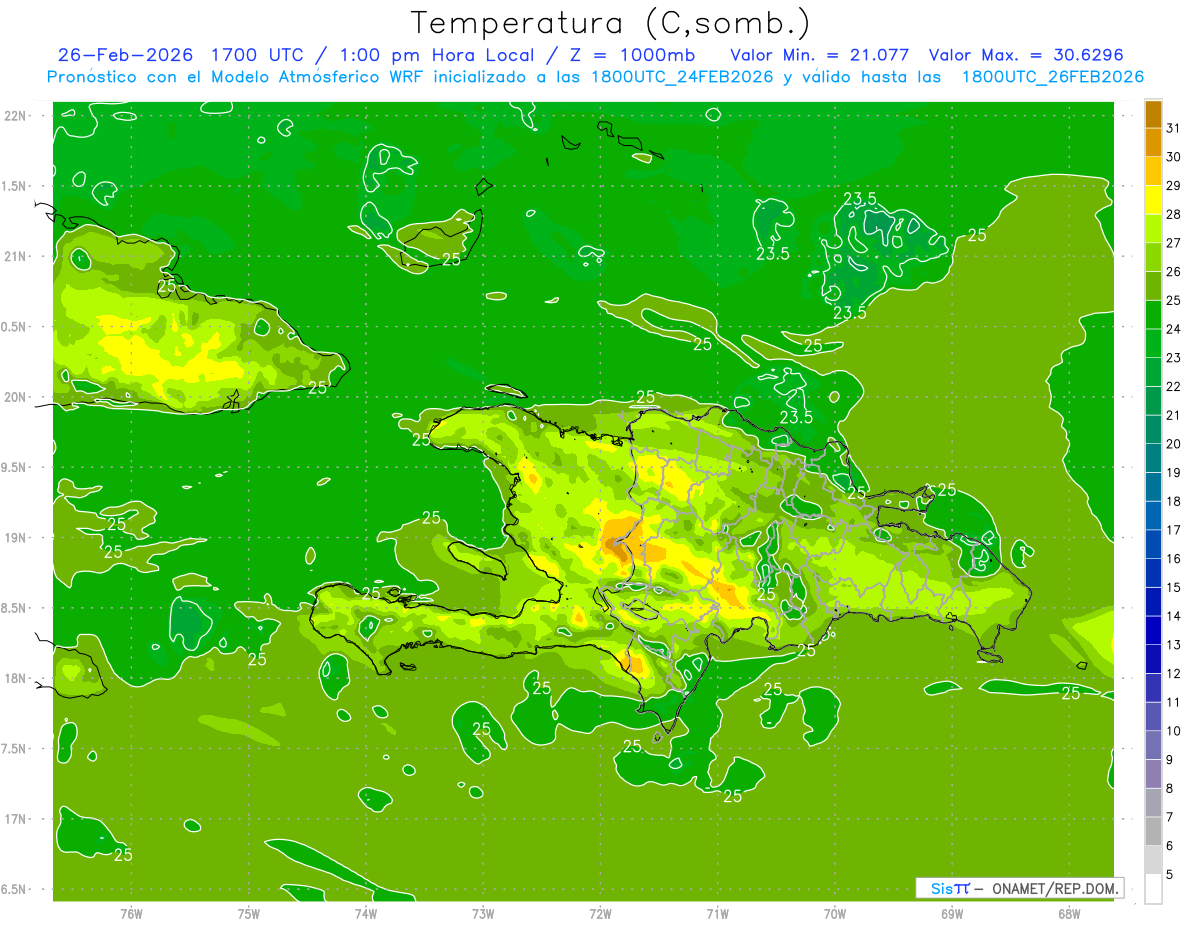Pick the legend color between 20 and 21
Screen dimensions: 1200x927
[1153, 430]
